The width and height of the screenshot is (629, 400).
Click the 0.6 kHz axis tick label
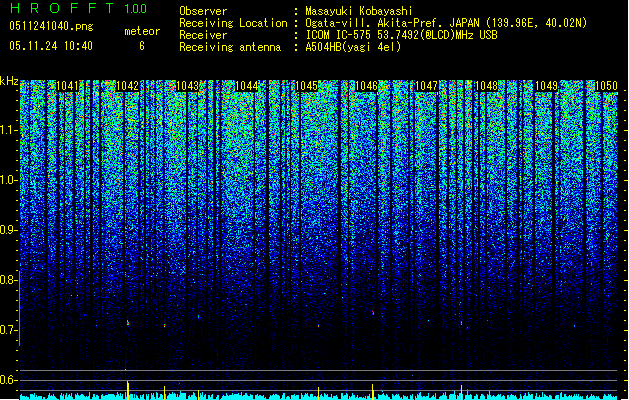(9, 380)
